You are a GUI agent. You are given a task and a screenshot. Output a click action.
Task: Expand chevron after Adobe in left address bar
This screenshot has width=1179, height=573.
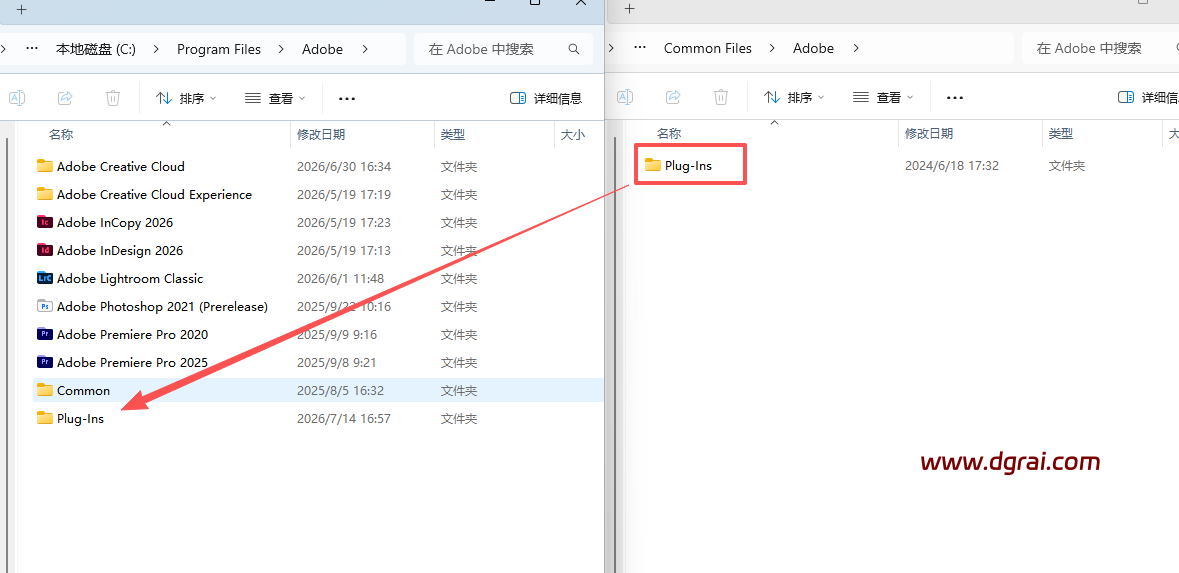[365, 49]
